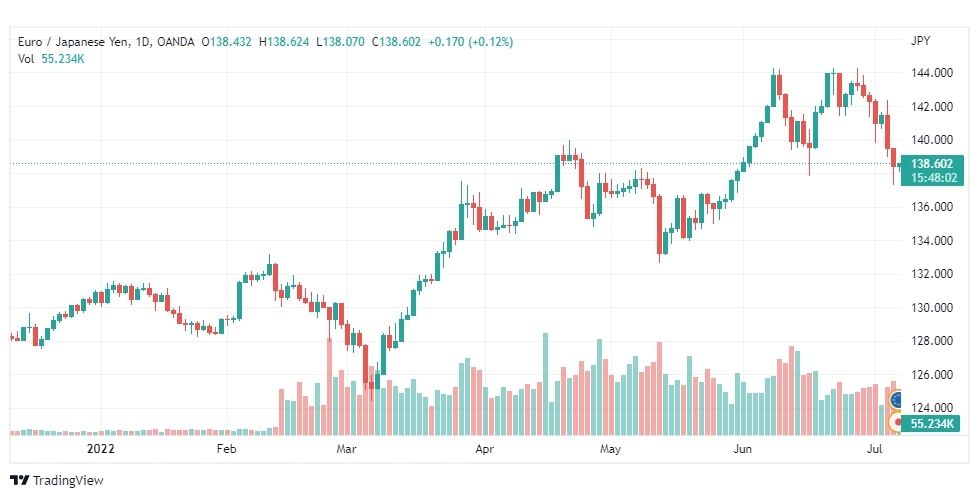979x498 pixels.
Task: Click the close value C138.602 in legend
Action: tap(396, 42)
